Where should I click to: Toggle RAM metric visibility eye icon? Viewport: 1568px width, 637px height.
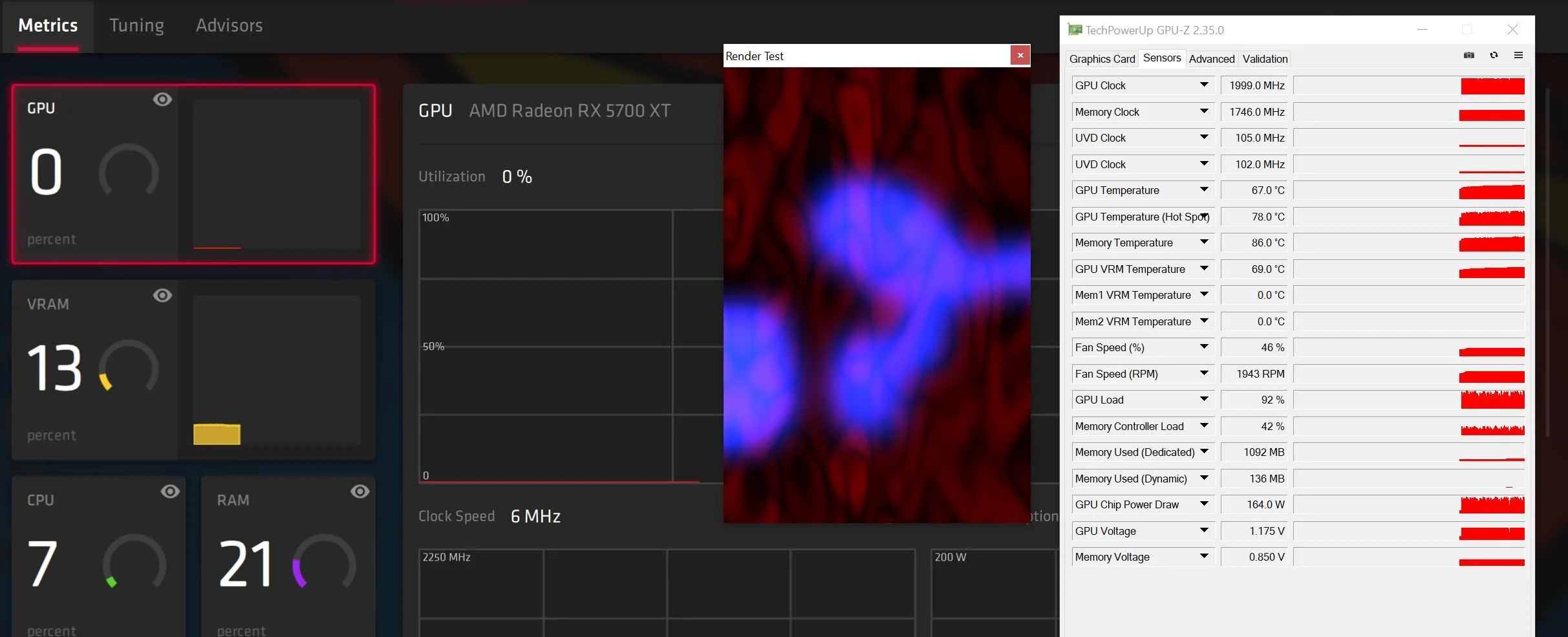click(360, 491)
